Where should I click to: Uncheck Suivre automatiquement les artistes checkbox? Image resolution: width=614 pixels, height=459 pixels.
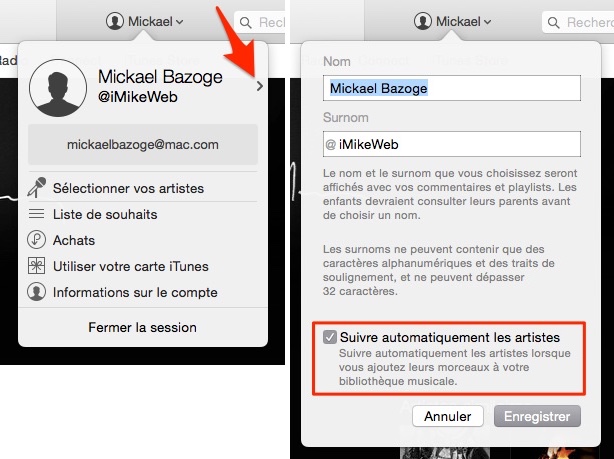coord(330,337)
